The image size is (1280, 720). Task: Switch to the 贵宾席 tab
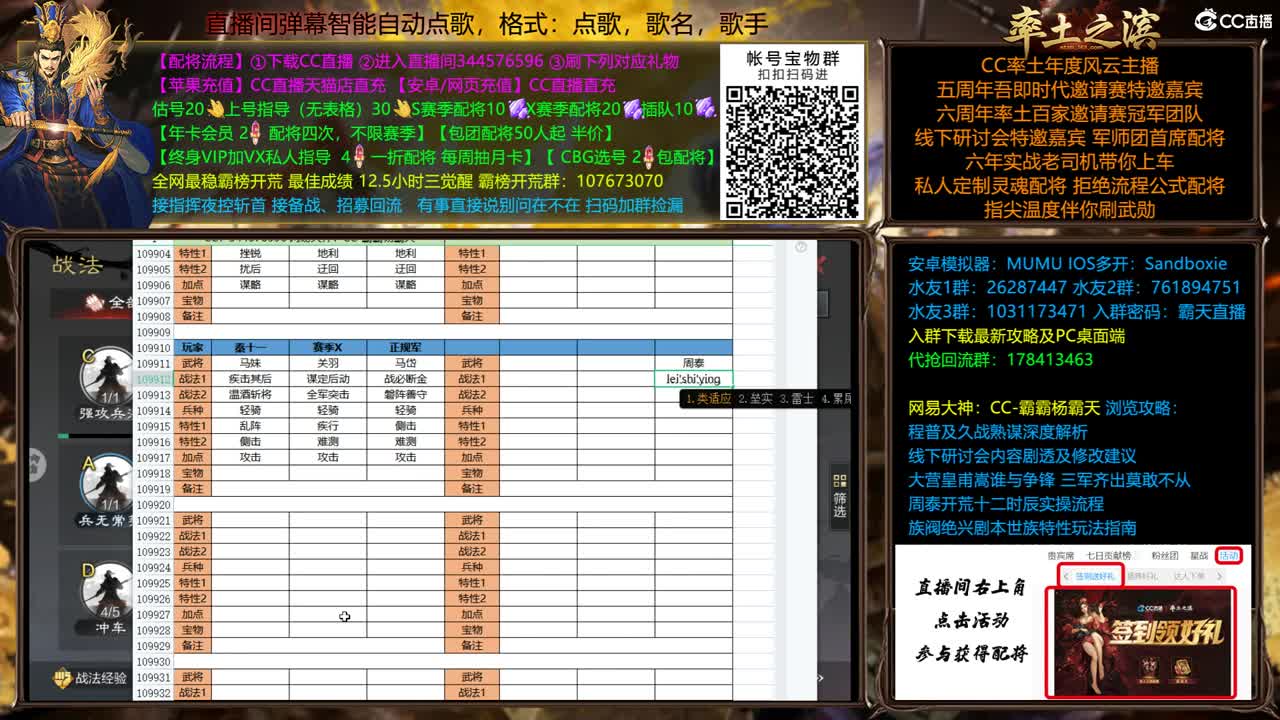(1060, 555)
